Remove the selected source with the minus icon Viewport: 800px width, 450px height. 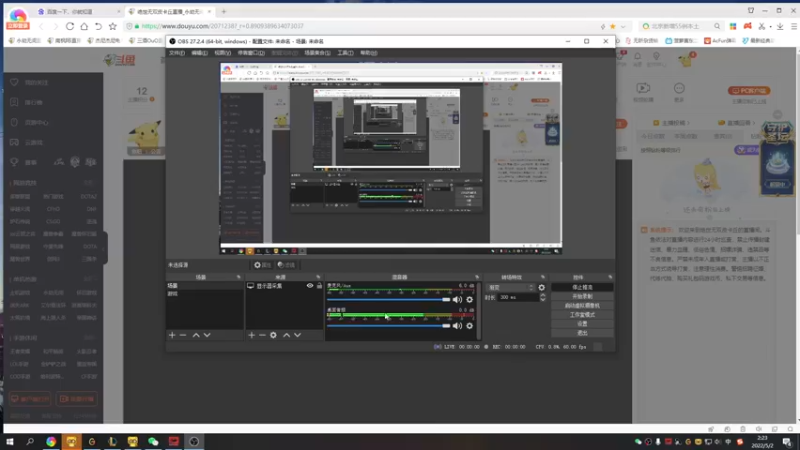click(x=262, y=335)
